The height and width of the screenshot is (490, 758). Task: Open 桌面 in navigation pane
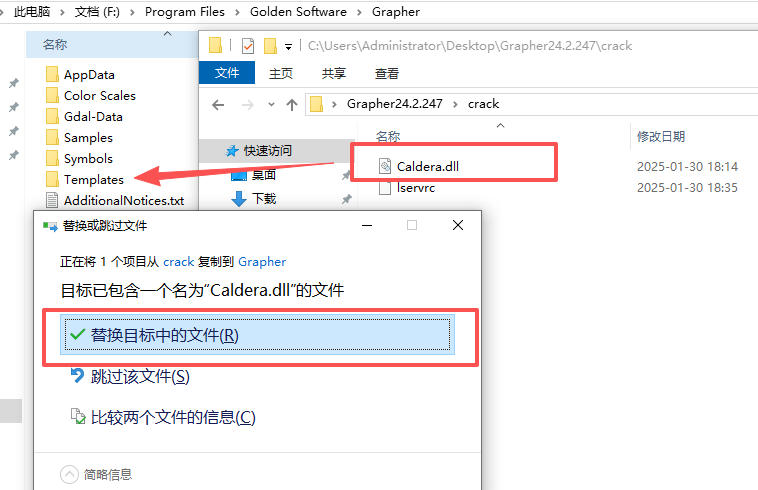click(263, 174)
